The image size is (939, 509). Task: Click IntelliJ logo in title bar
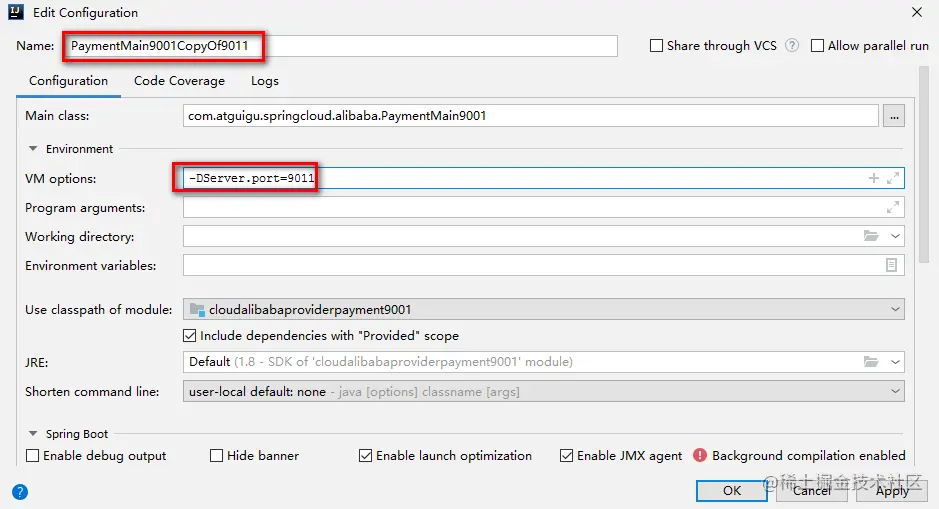16,11
